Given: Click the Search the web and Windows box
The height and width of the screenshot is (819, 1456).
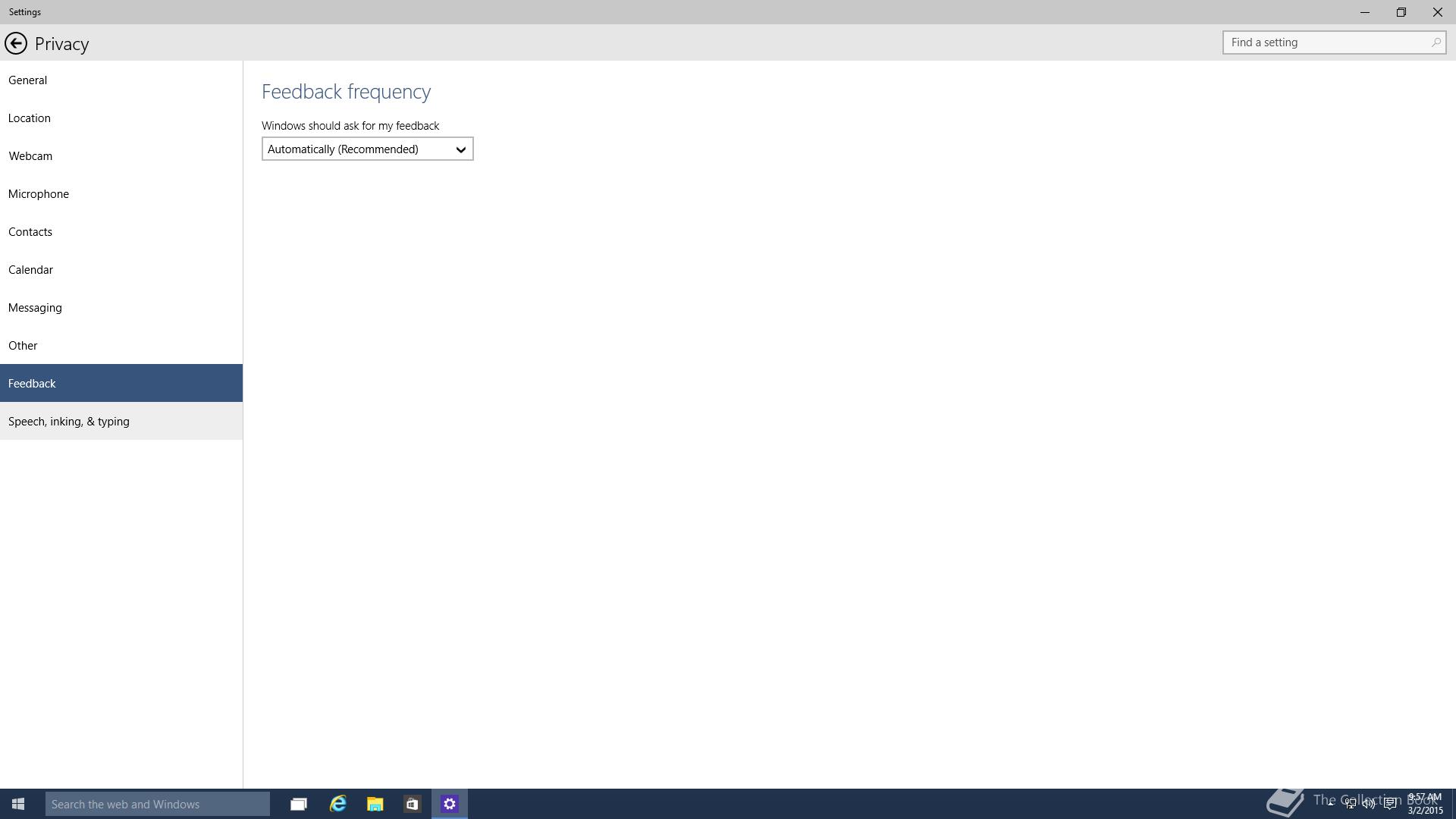Looking at the screenshot, I should point(157,804).
